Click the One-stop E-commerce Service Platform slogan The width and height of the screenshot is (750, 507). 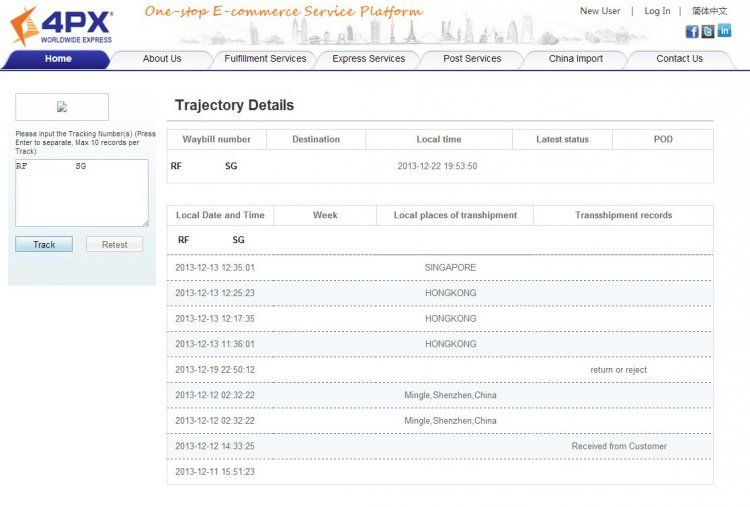[x=284, y=11]
